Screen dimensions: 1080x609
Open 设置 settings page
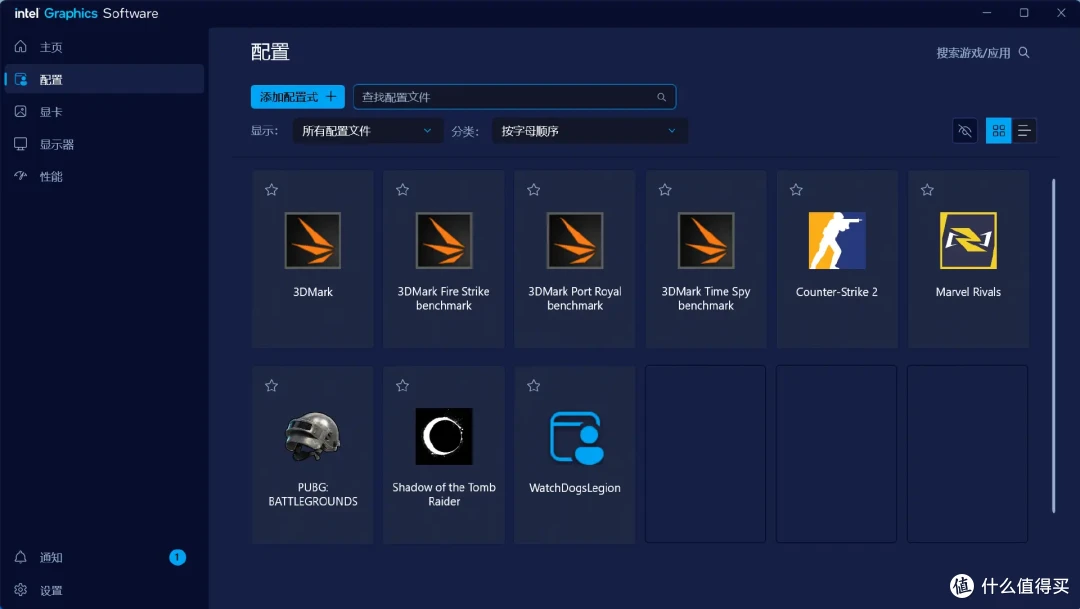tap(105, 590)
